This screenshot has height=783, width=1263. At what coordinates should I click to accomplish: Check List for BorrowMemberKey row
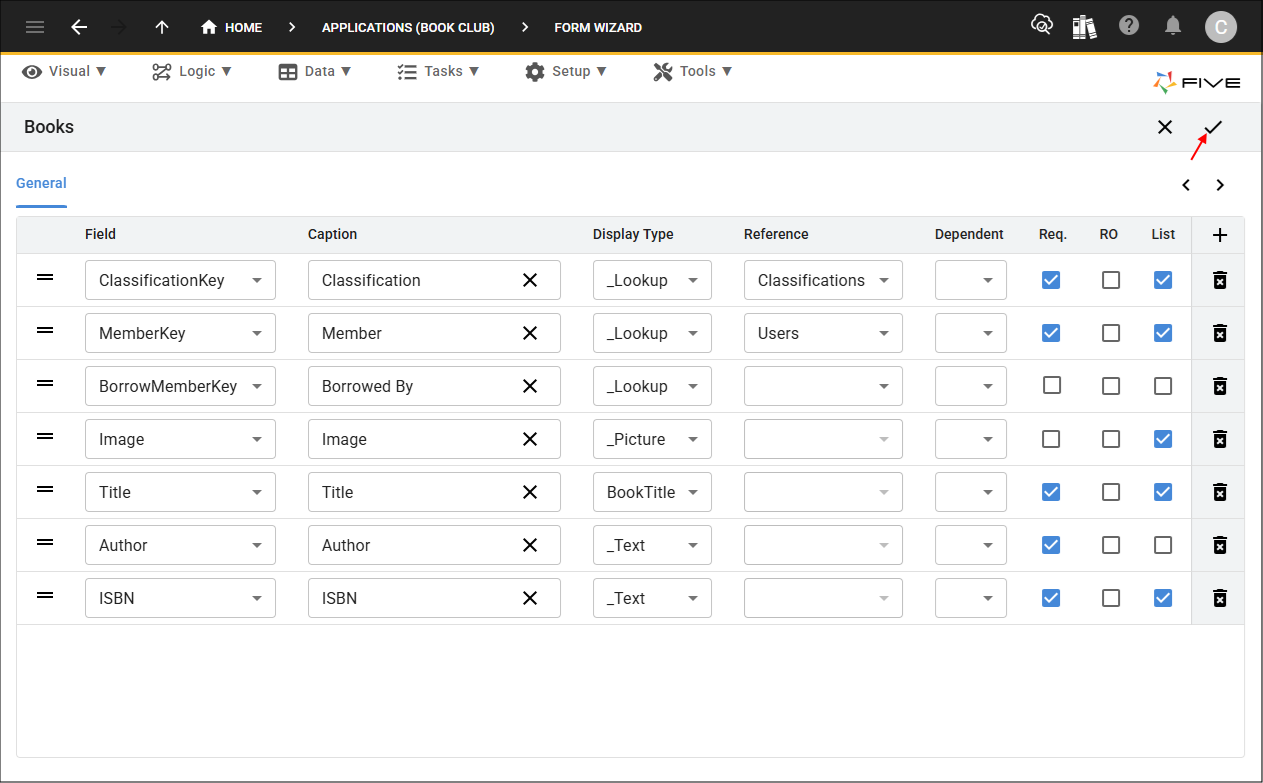pos(1163,386)
